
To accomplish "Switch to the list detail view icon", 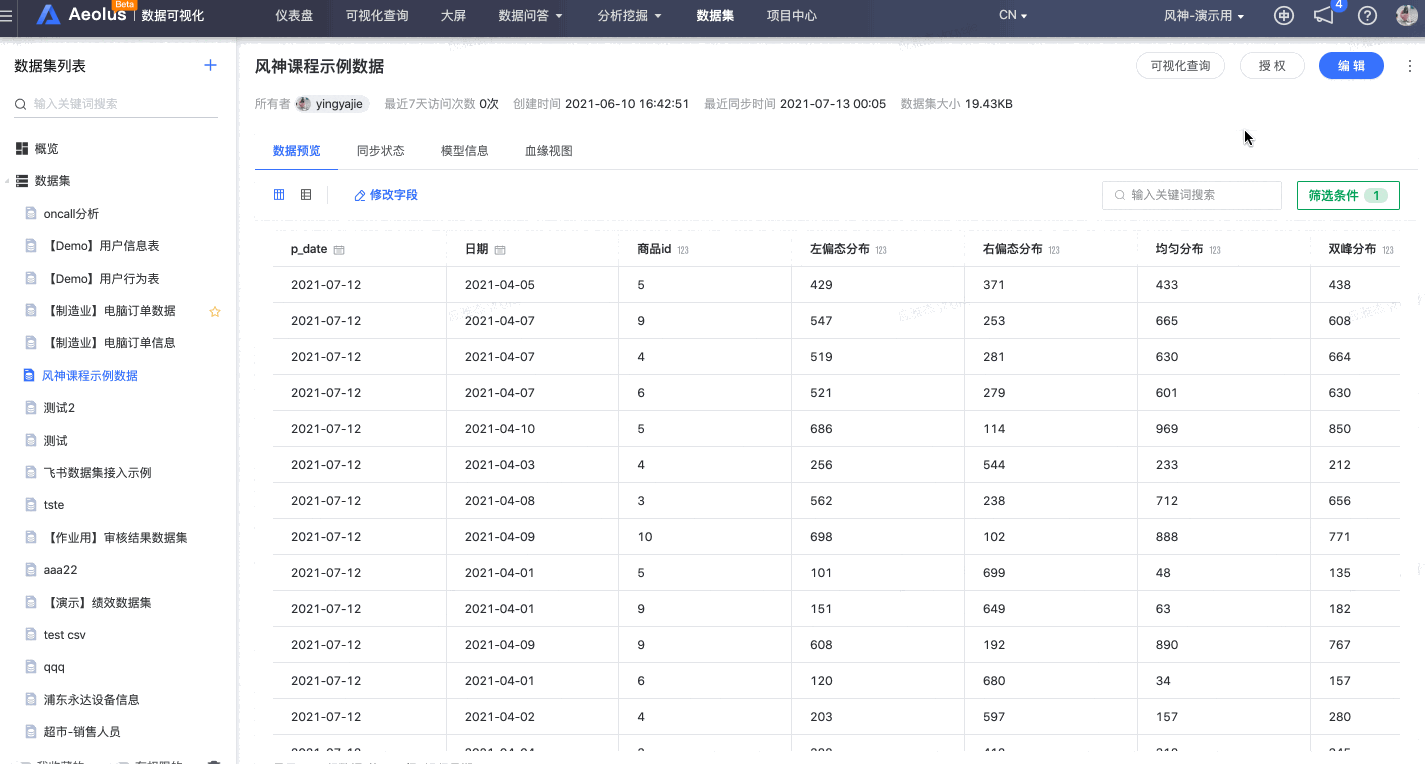I will 306,195.
